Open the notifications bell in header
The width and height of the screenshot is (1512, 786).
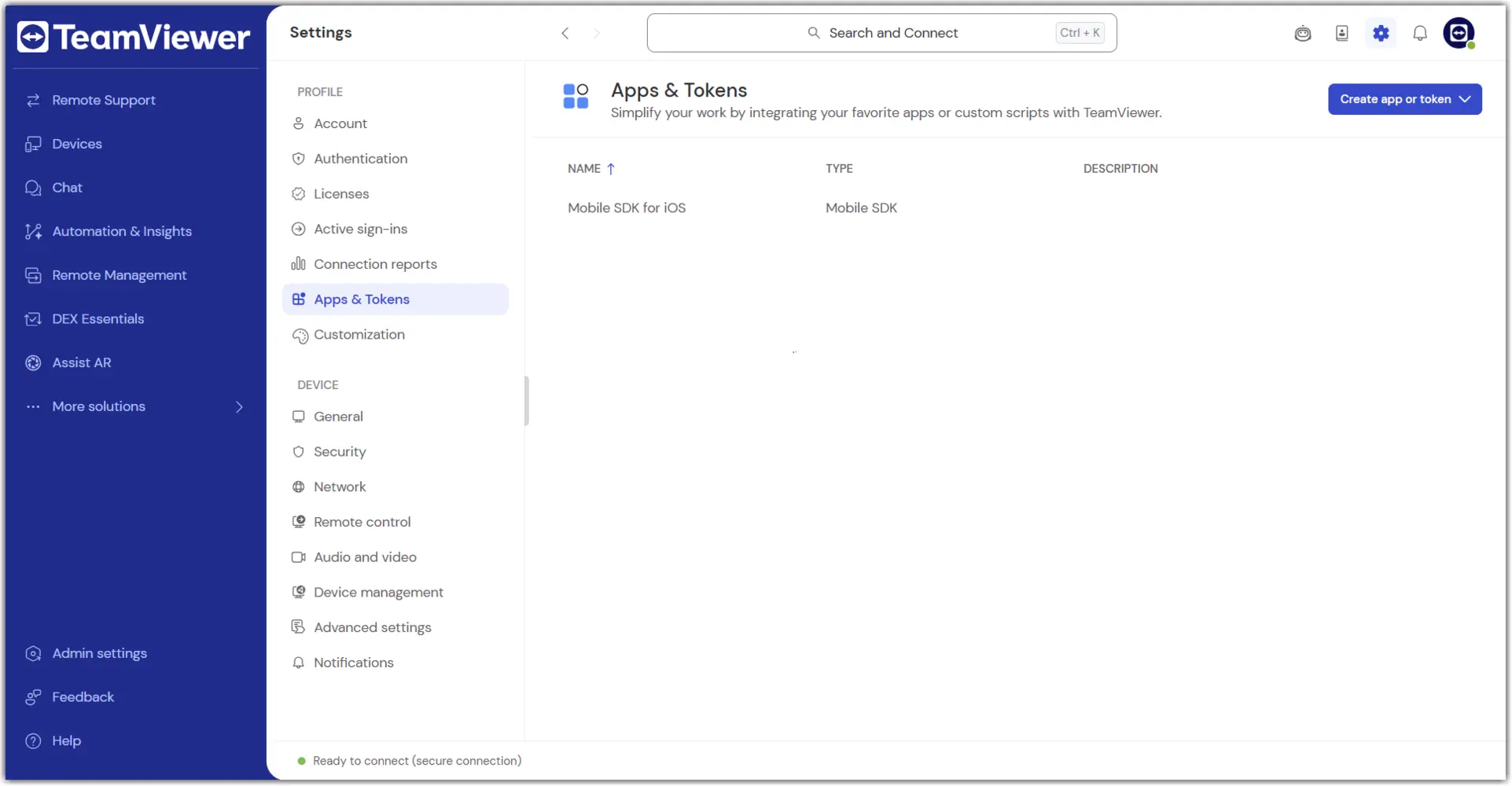click(x=1420, y=33)
